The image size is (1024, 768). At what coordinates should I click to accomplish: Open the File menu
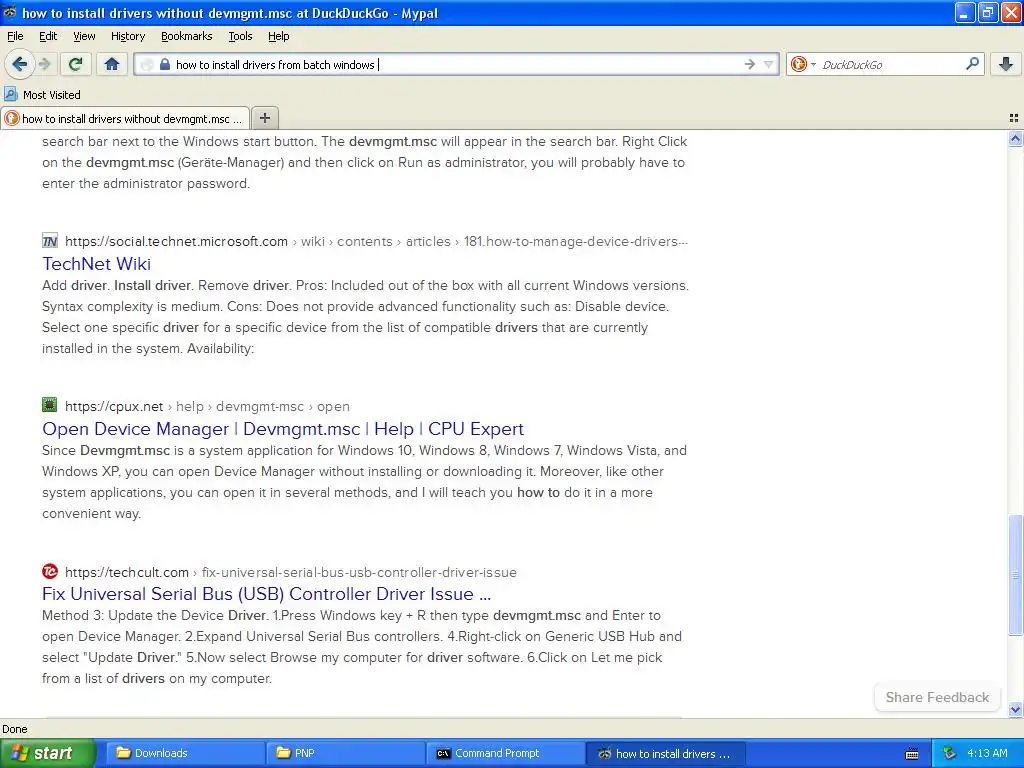tap(15, 36)
